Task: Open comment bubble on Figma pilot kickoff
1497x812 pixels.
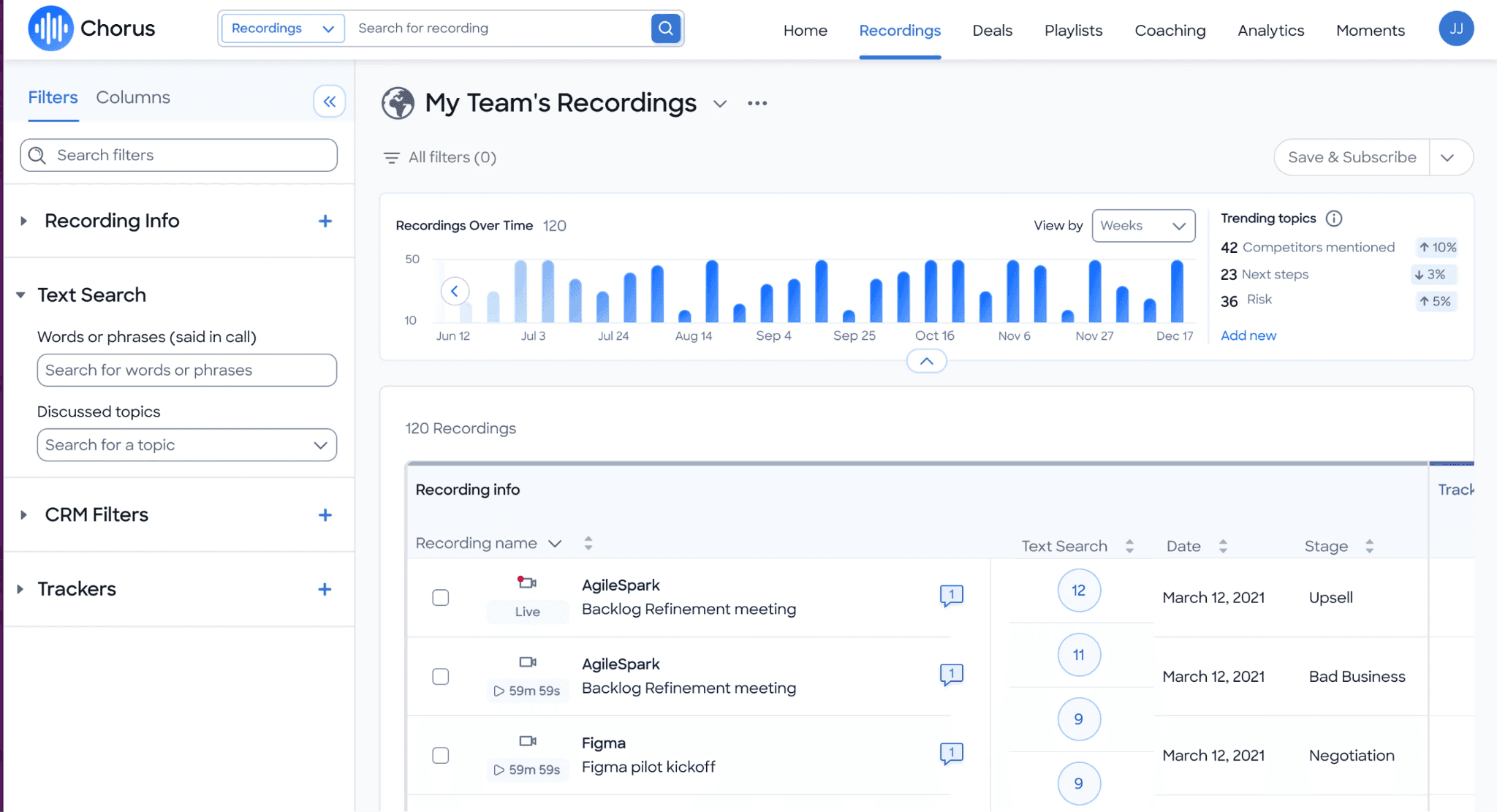Action: 951,753
